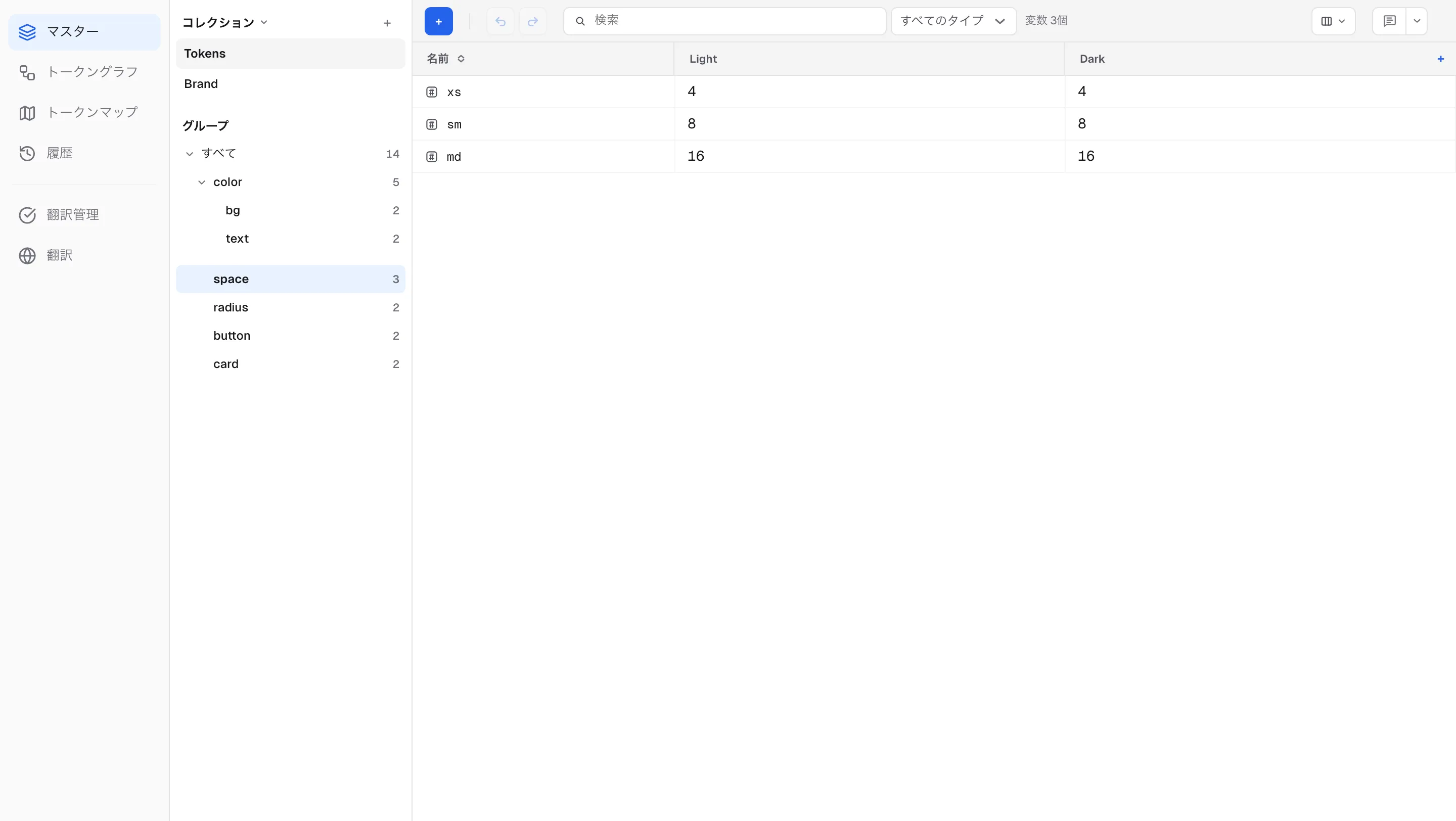Viewport: 1456px width, 821px height.
Task: Focus the 検索 search field
Action: click(724, 21)
